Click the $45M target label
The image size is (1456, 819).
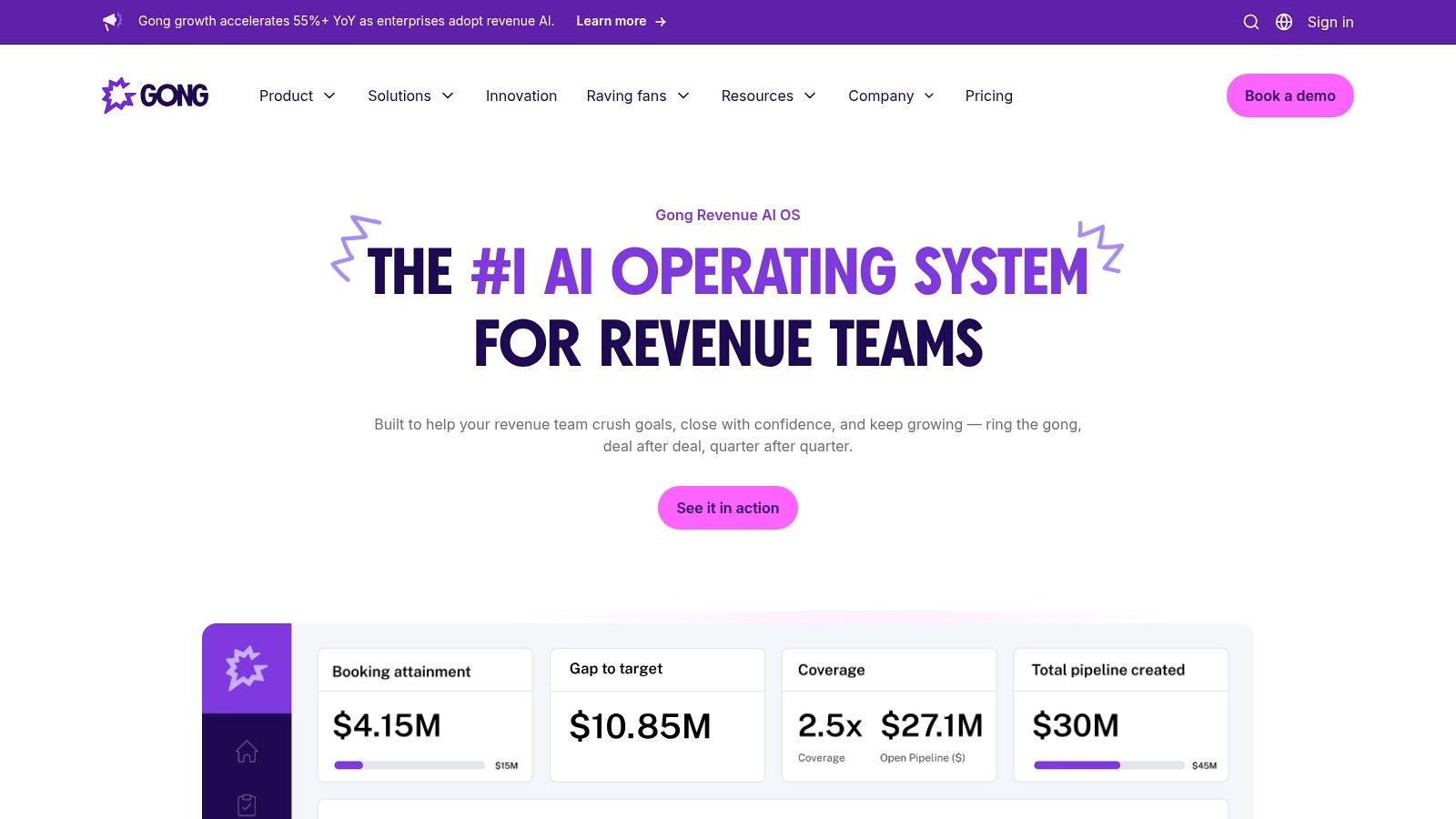[1204, 765]
